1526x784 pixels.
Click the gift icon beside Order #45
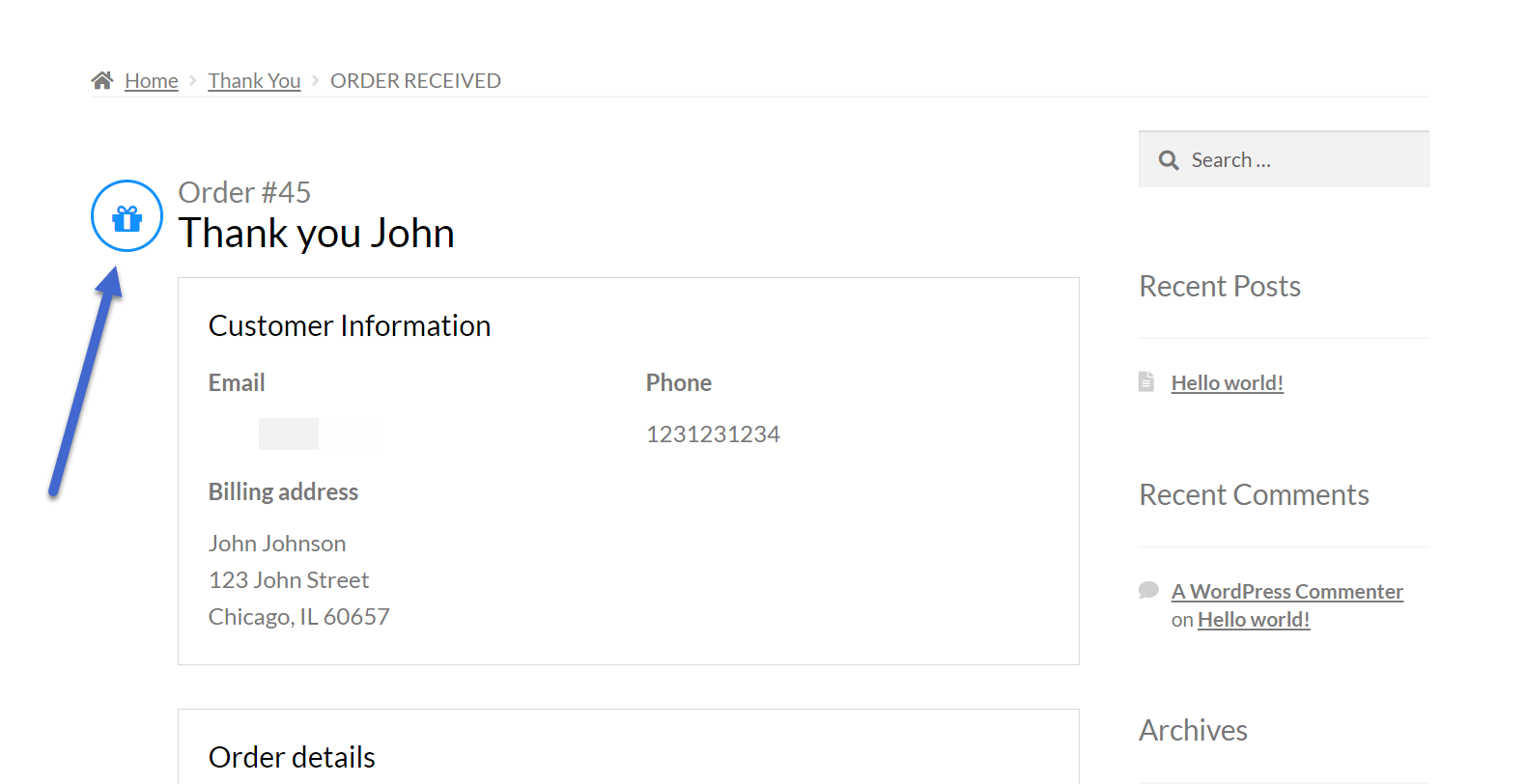127,217
